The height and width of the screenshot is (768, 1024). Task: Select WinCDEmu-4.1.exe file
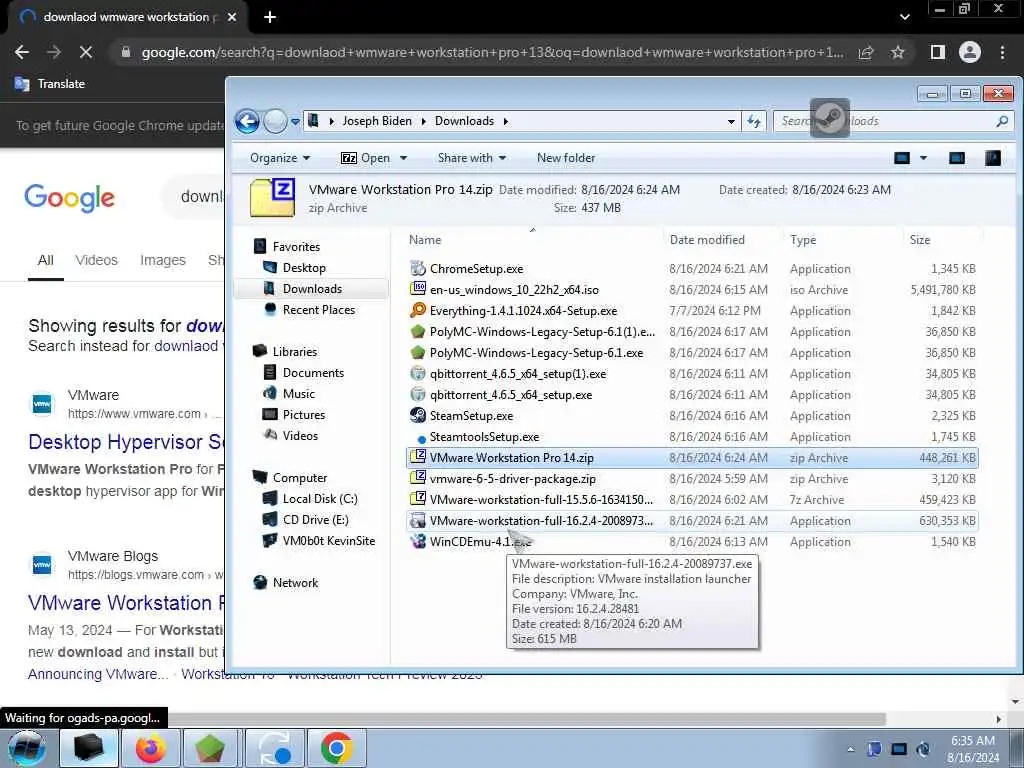pyautogui.click(x=480, y=541)
